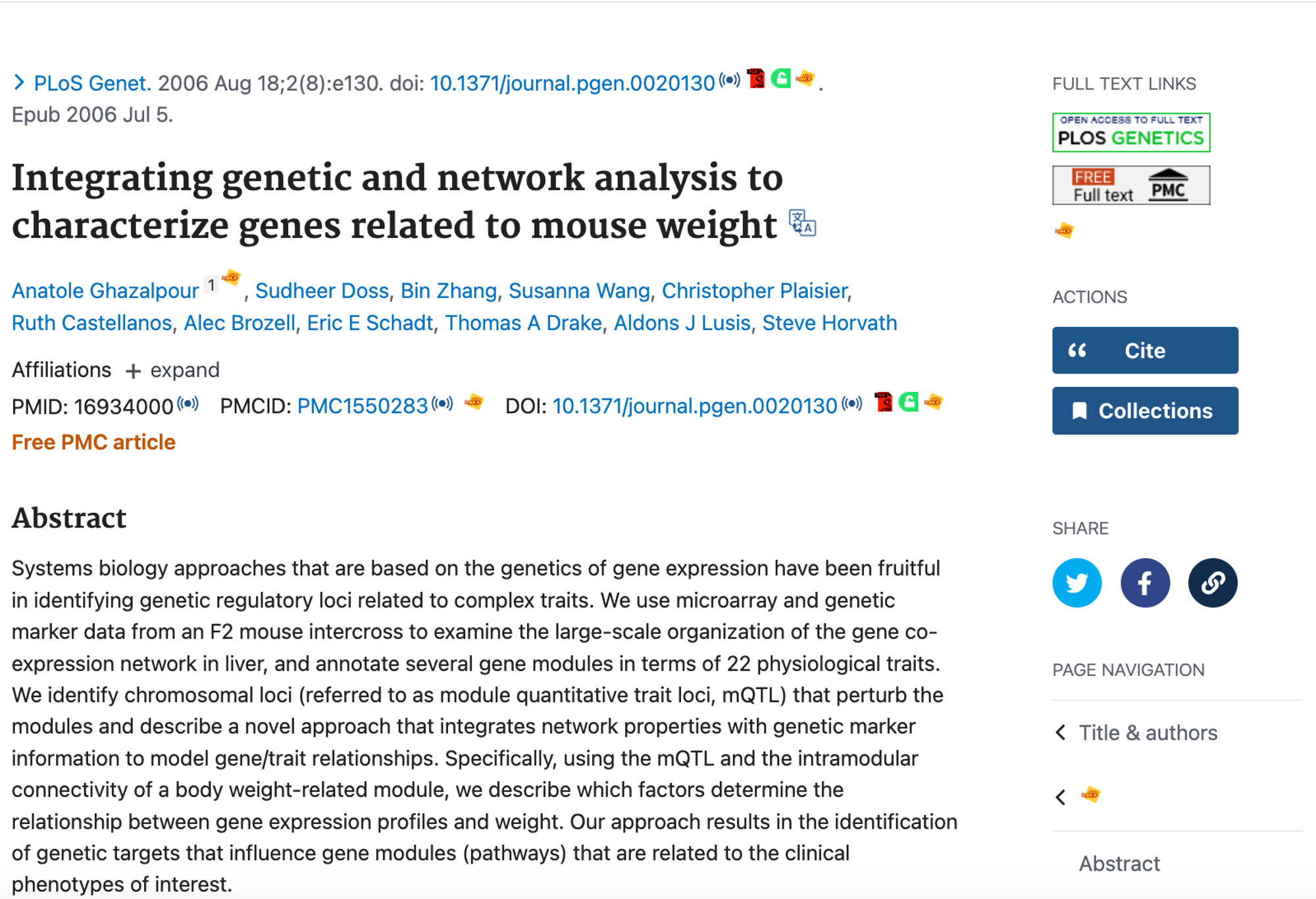Screen dimensions: 1316x899
Task: Open the Collections button
Action: [x=1145, y=411]
